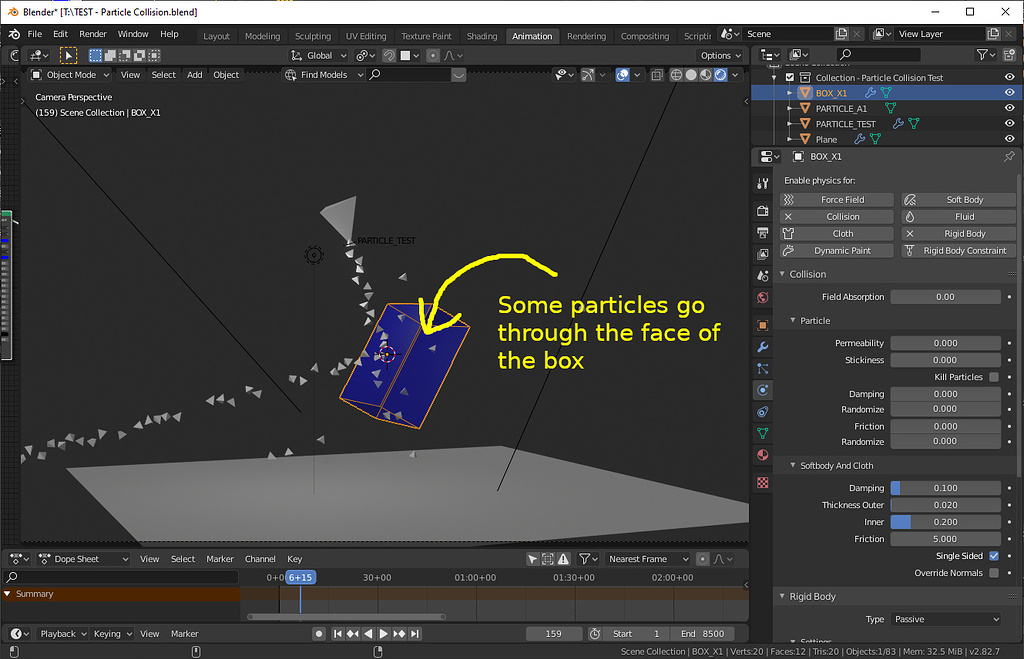
Task: Collapse the Summary channel row
Action: pos(7,594)
